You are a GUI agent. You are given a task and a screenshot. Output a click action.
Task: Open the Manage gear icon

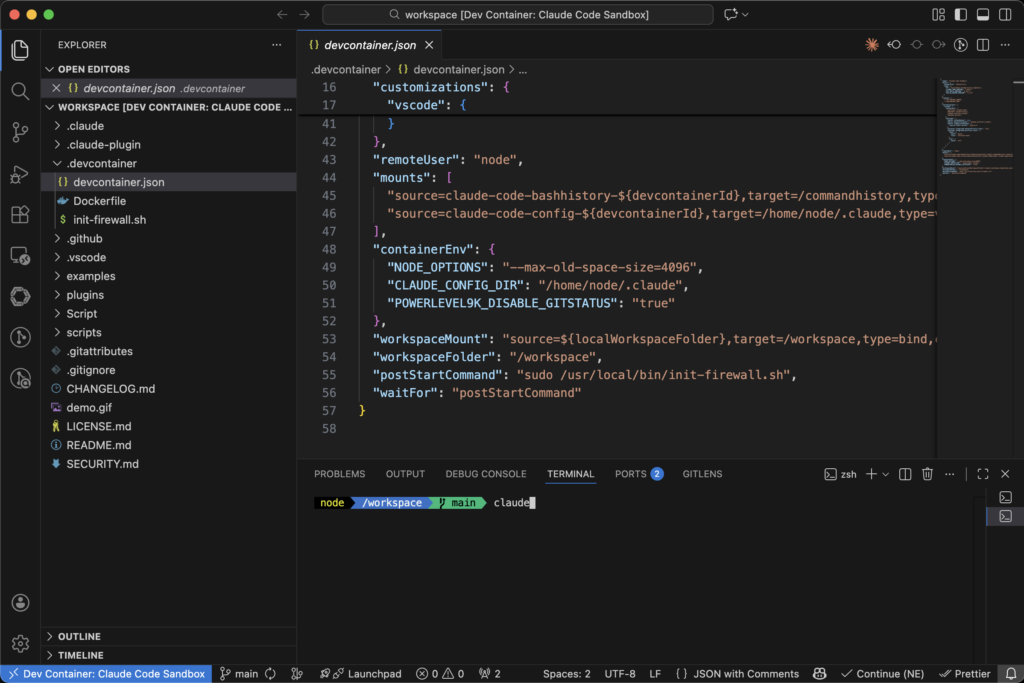[x=20, y=643]
